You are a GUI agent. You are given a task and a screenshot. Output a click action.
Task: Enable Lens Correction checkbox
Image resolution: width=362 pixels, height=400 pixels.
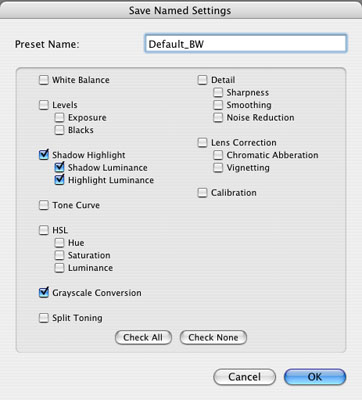click(x=202, y=143)
